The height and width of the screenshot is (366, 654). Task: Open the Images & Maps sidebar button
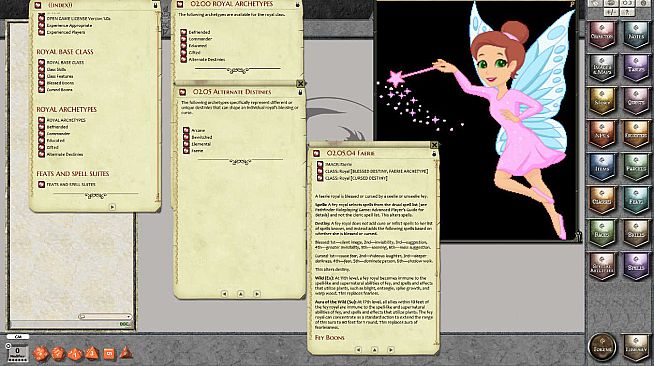coord(602,68)
